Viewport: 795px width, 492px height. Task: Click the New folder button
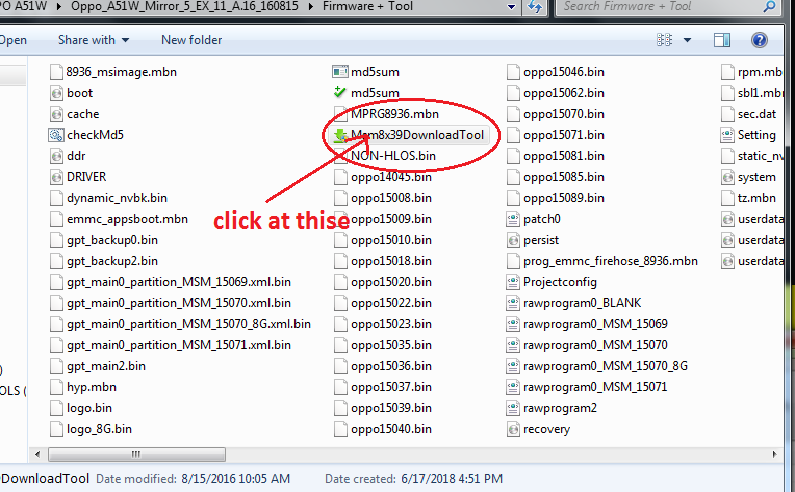pos(191,40)
